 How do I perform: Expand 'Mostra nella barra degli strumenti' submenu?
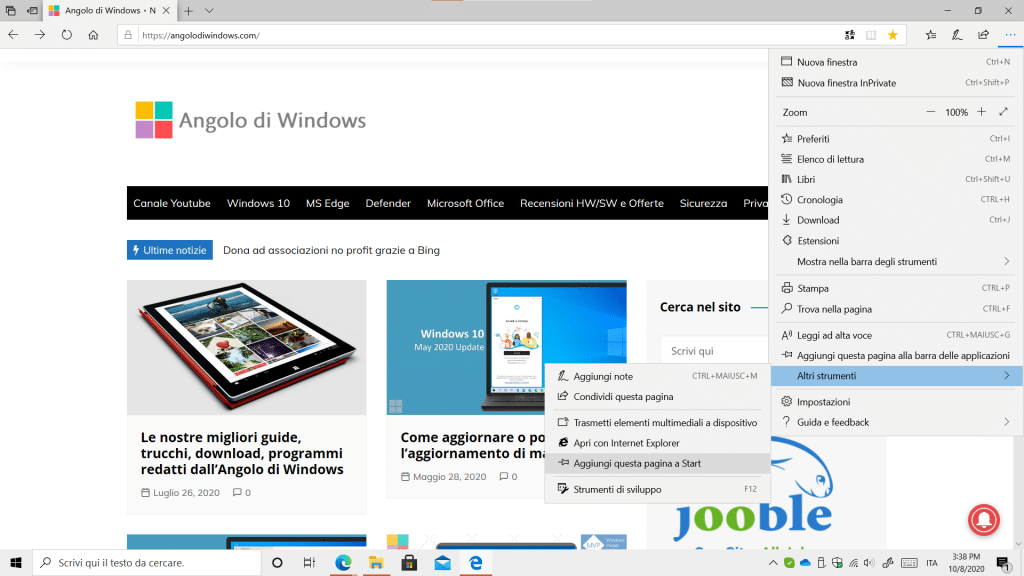tap(1006, 262)
